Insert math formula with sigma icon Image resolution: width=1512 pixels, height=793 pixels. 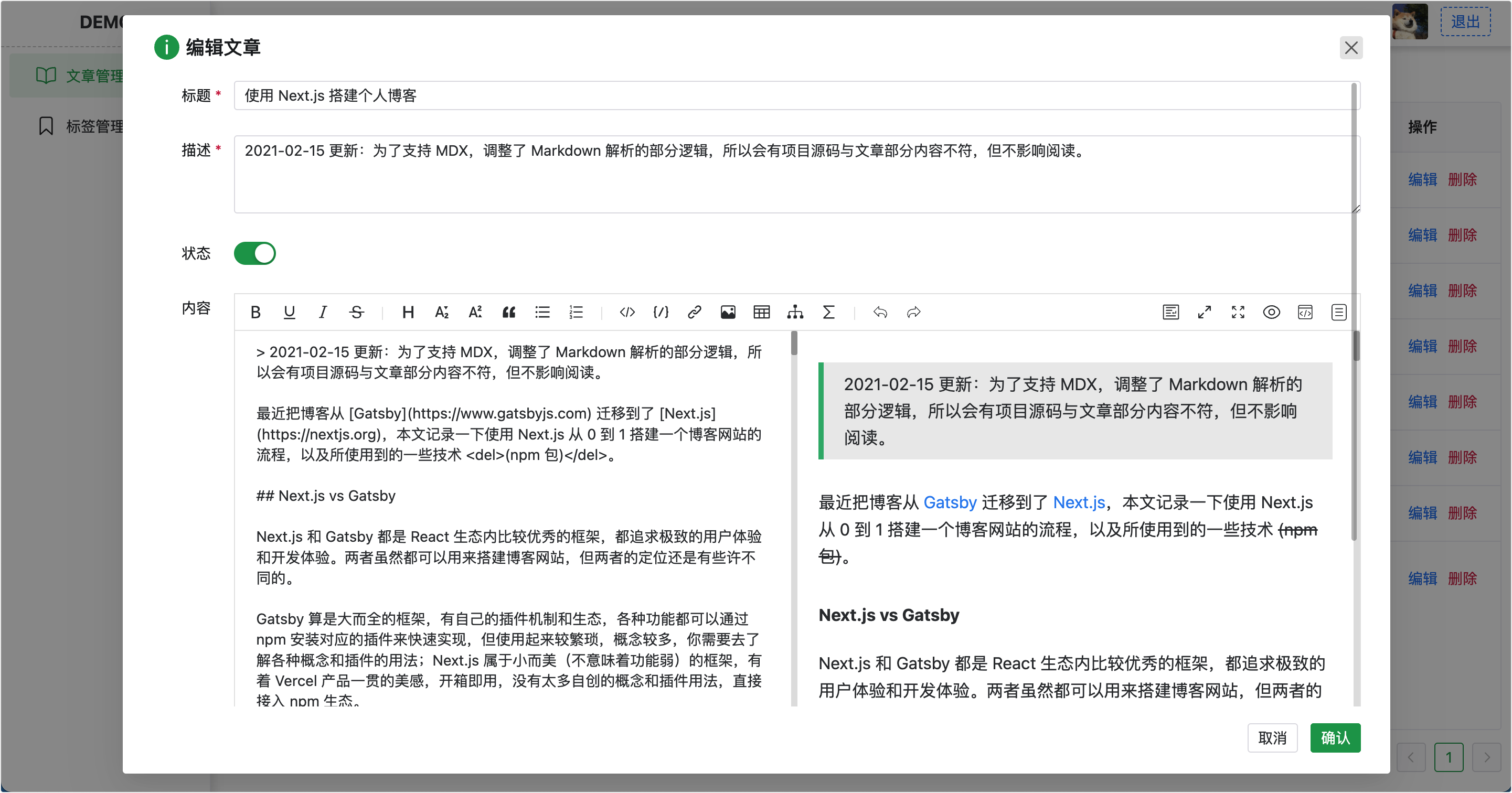(x=828, y=312)
